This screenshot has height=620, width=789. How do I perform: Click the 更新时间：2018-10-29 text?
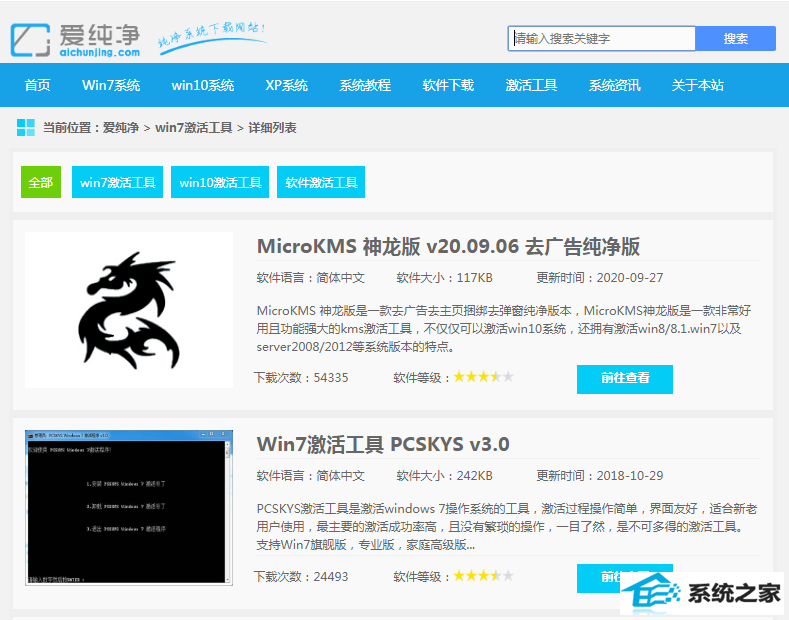(x=600, y=476)
